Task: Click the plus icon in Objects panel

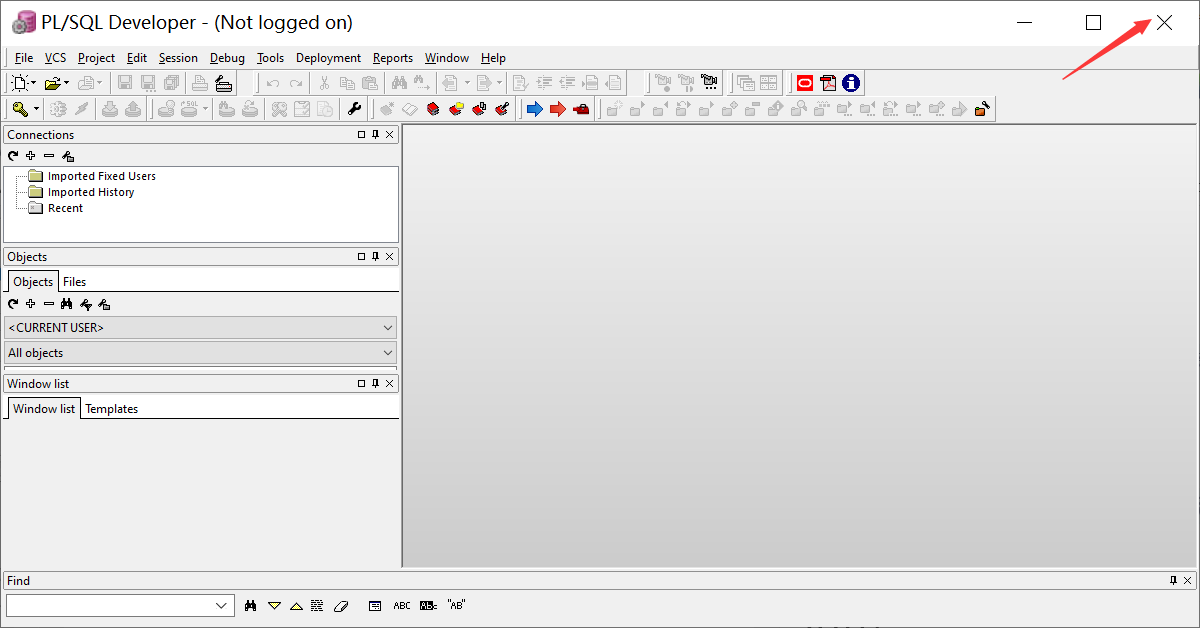Action: click(31, 304)
